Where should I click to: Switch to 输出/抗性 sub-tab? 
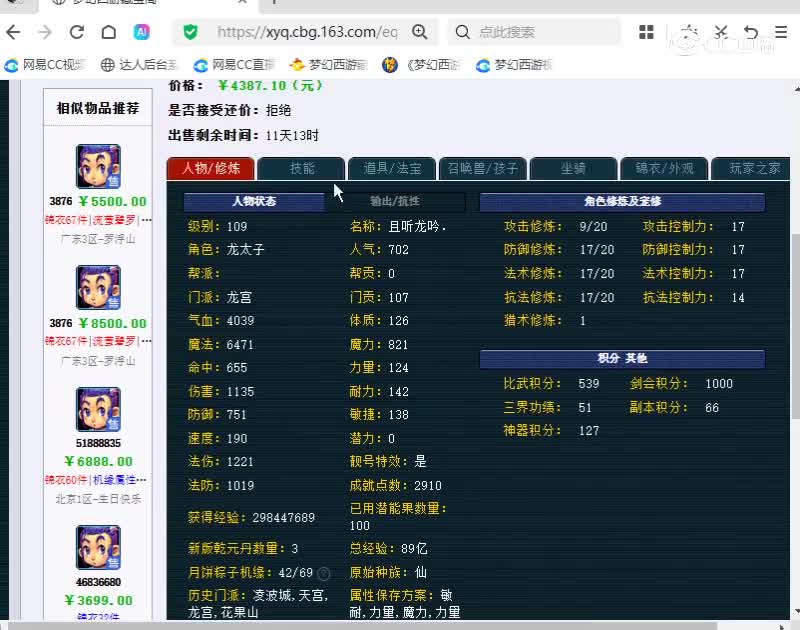click(x=395, y=201)
